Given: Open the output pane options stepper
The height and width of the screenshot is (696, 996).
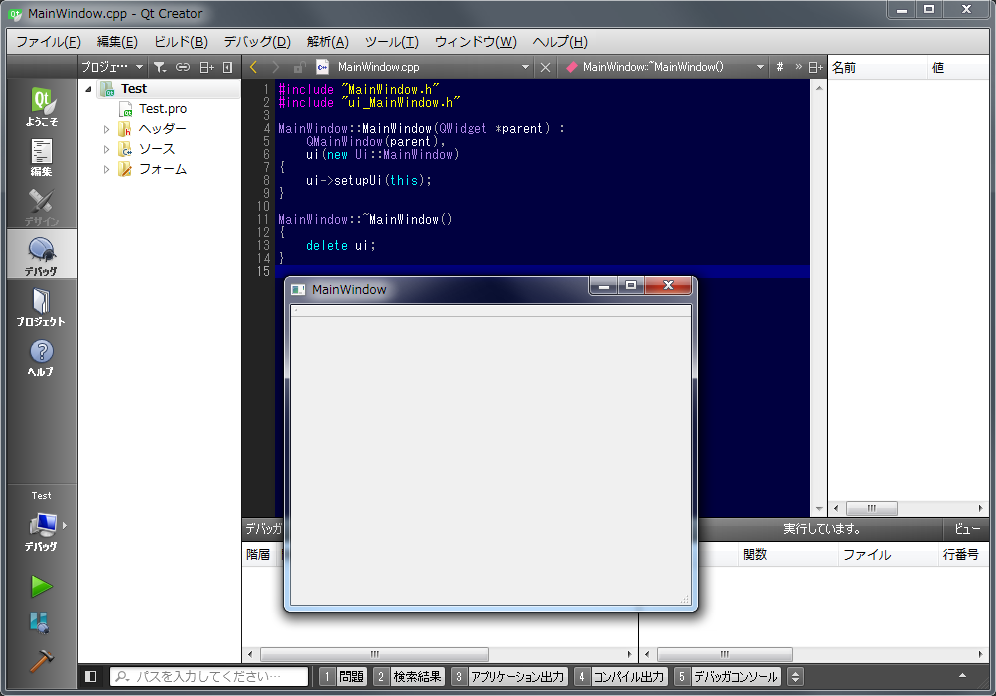Looking at the screenshot, I should (x=795, y=676).
